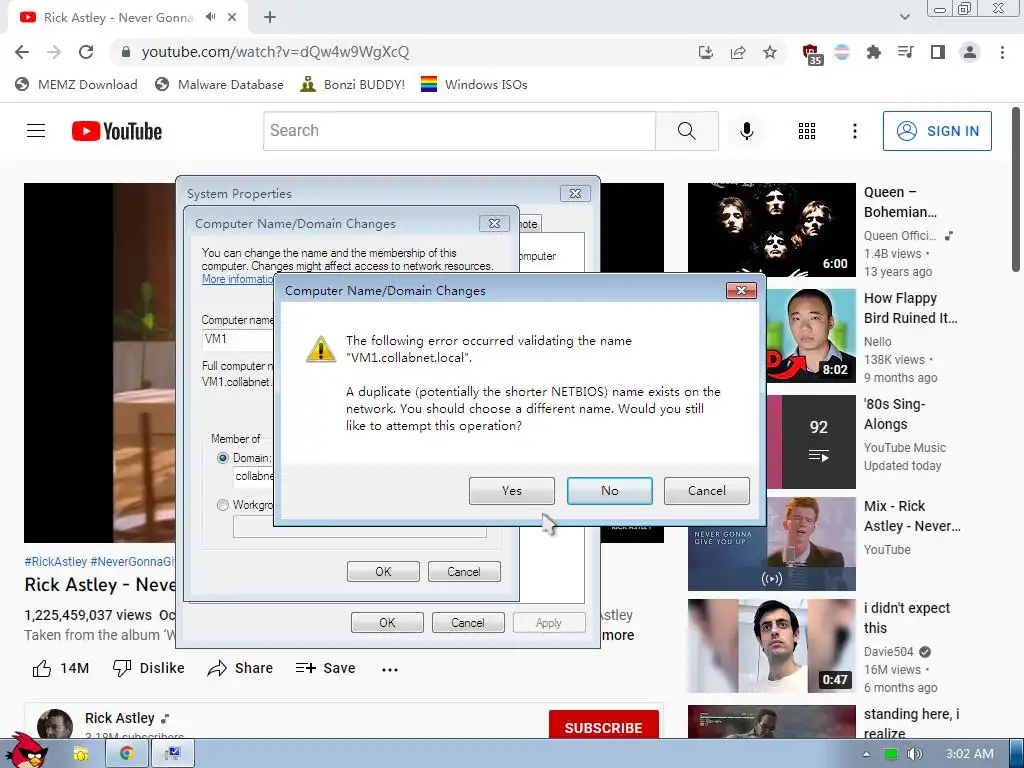This screenshot has width=1024, height=768.
Task: Click the share page icon in address bar
Action: [x=738, y=52]
